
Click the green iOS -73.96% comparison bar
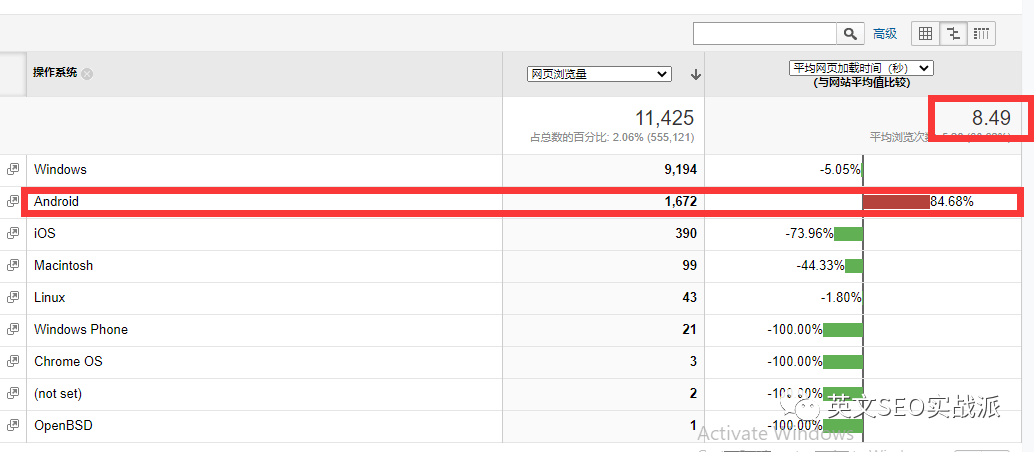click(x=848, y=234)
